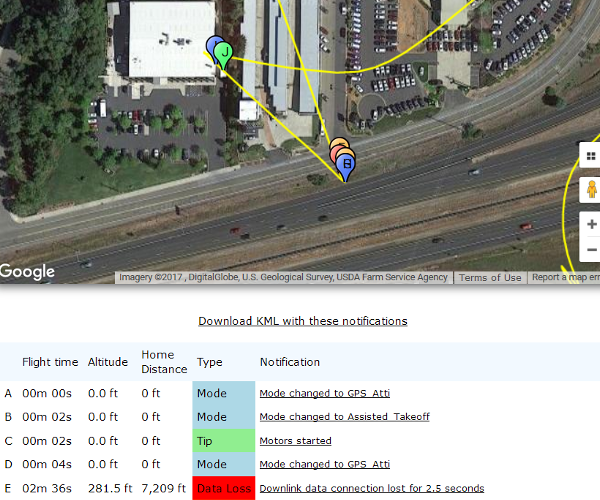The width and height of the screenshot is (600, 500).
Task: Open the map layers grid button
Action: click(x=591, y=156)
